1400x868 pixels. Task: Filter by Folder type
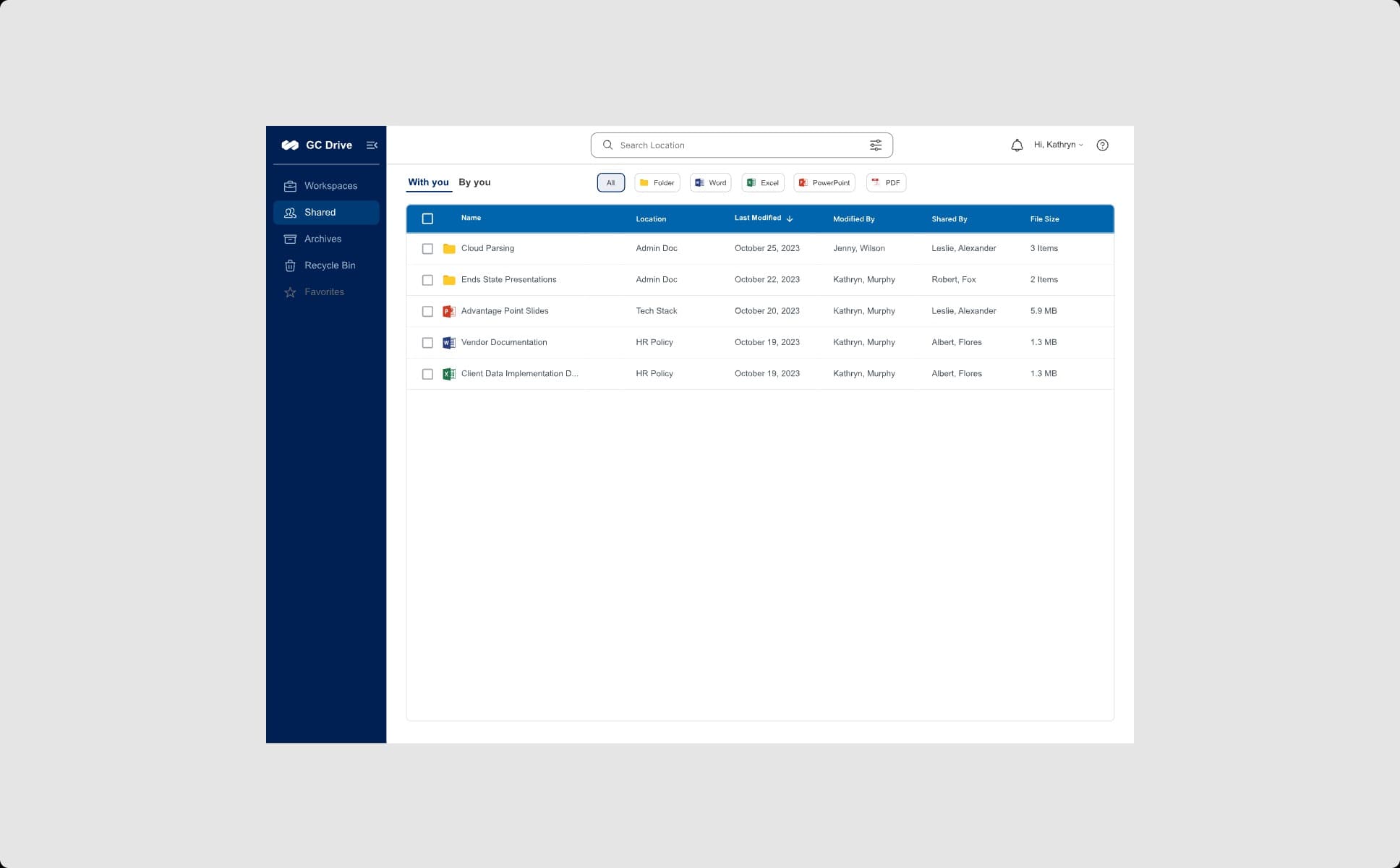click(x=657, y=183)
